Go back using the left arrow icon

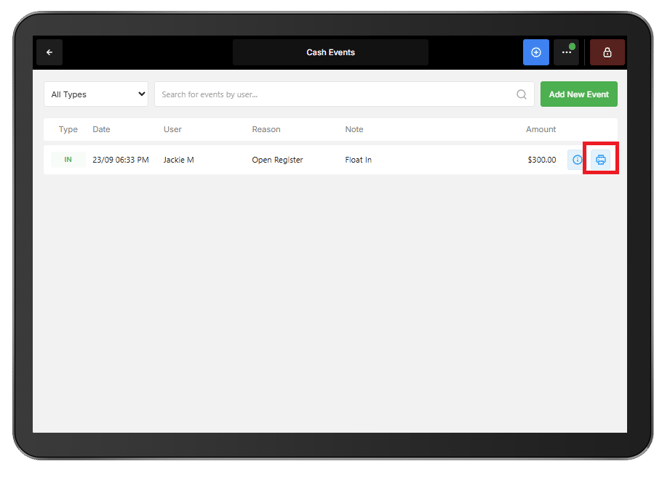click(50, 52)
